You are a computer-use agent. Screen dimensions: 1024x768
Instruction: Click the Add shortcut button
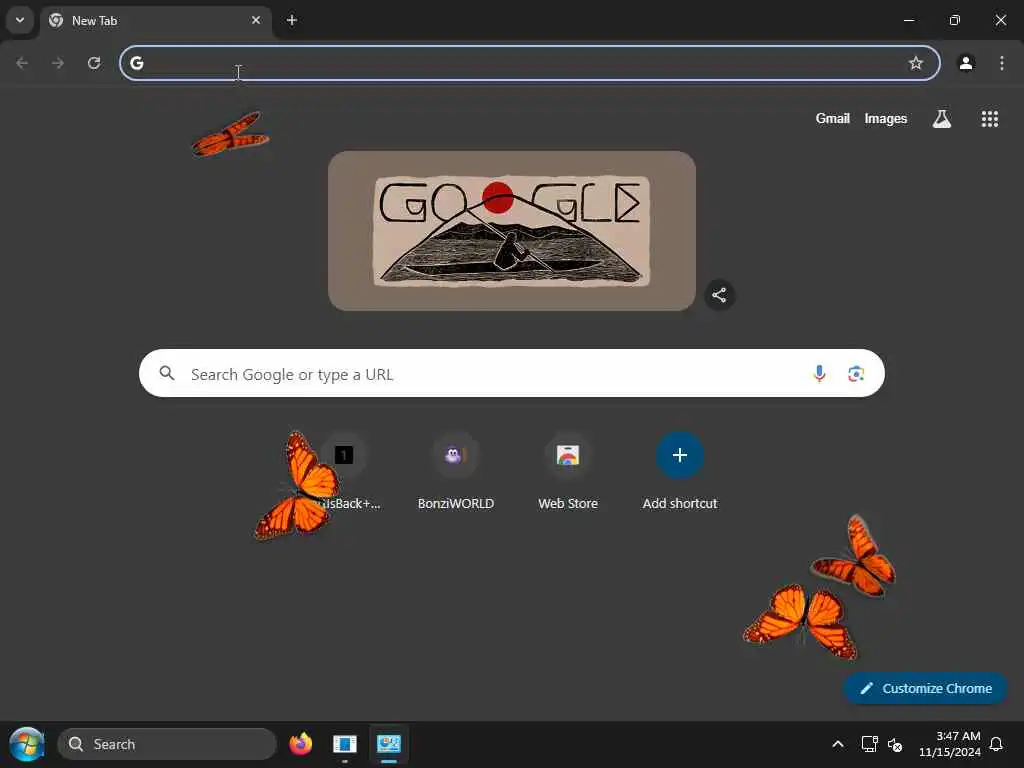click(x=680, y=472)
